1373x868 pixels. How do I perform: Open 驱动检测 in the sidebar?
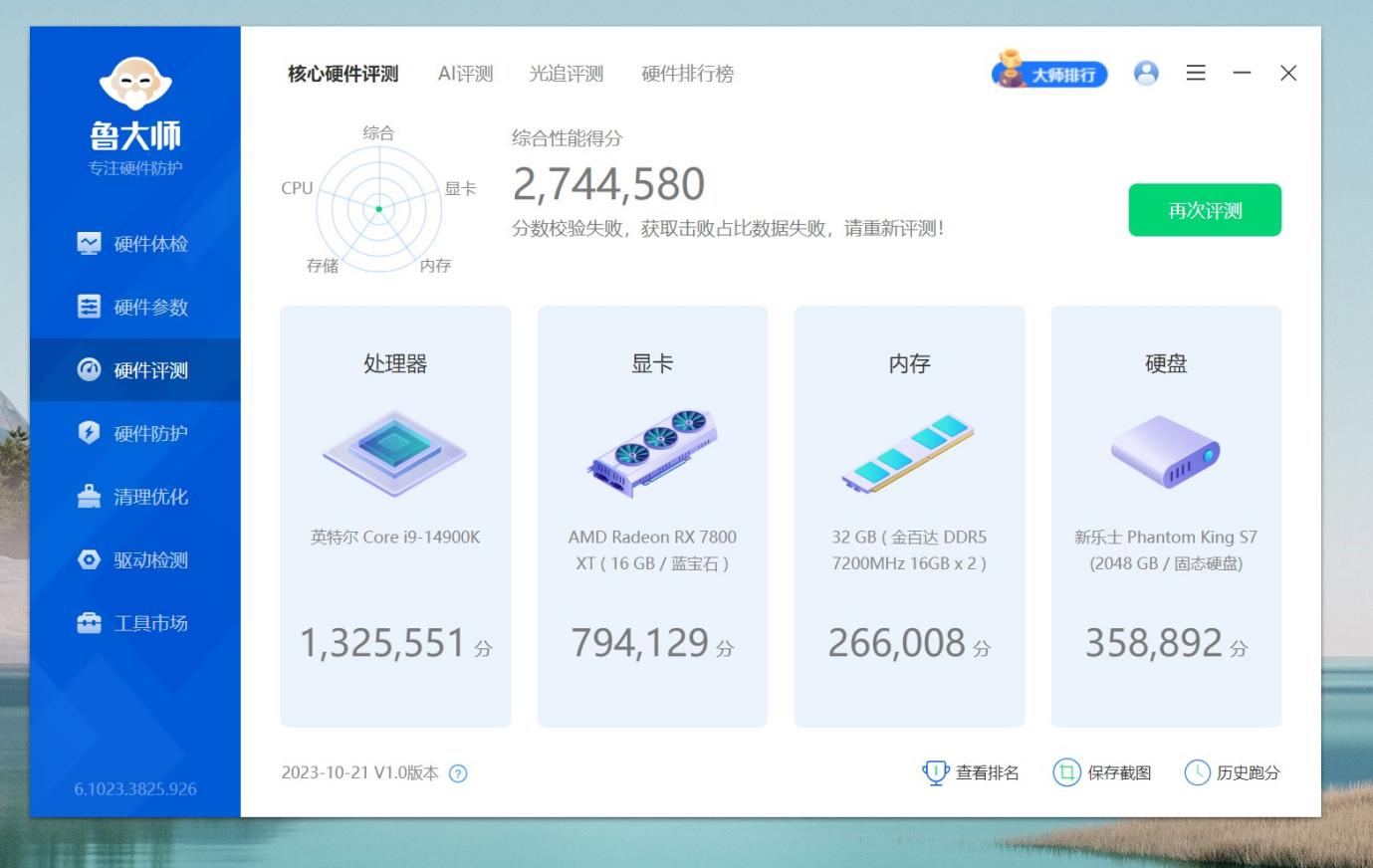tap(134, 559)
